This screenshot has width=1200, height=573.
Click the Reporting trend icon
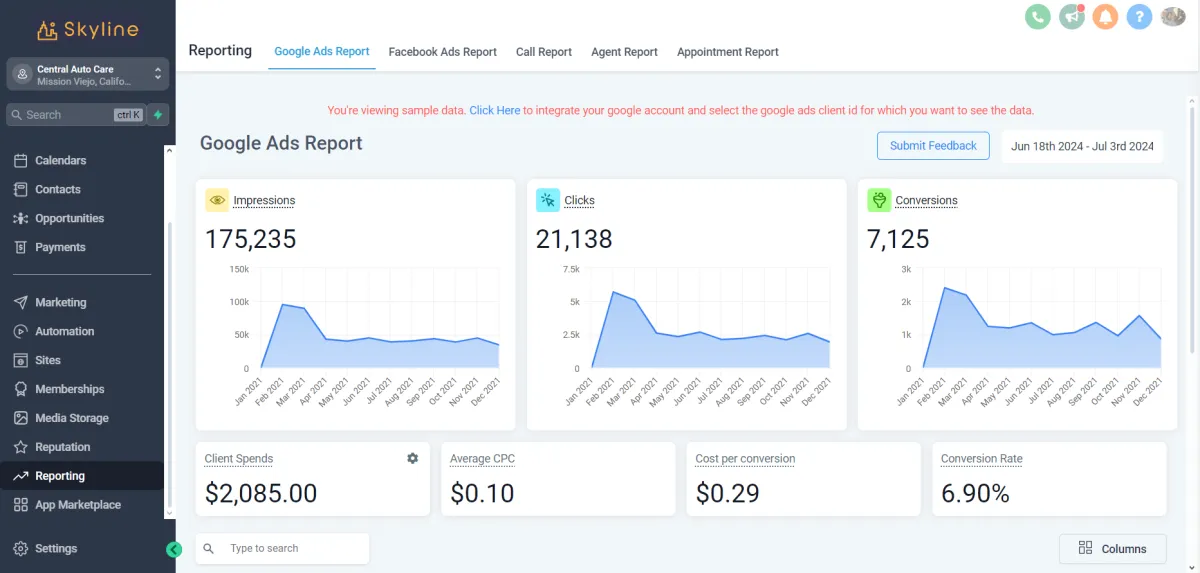(20, 476)
